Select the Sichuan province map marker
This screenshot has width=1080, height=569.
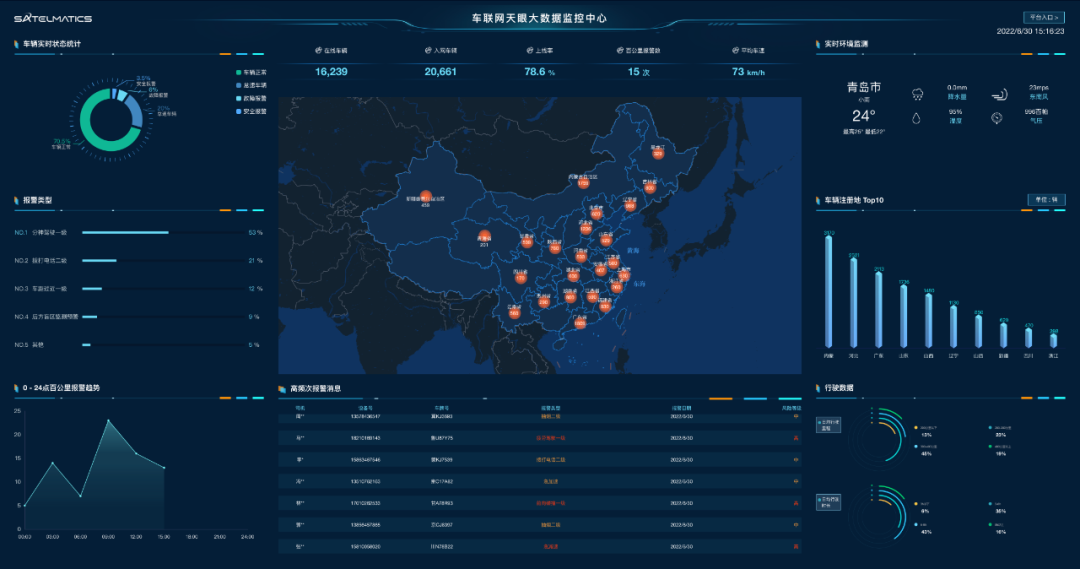click(x=520, y=278)
